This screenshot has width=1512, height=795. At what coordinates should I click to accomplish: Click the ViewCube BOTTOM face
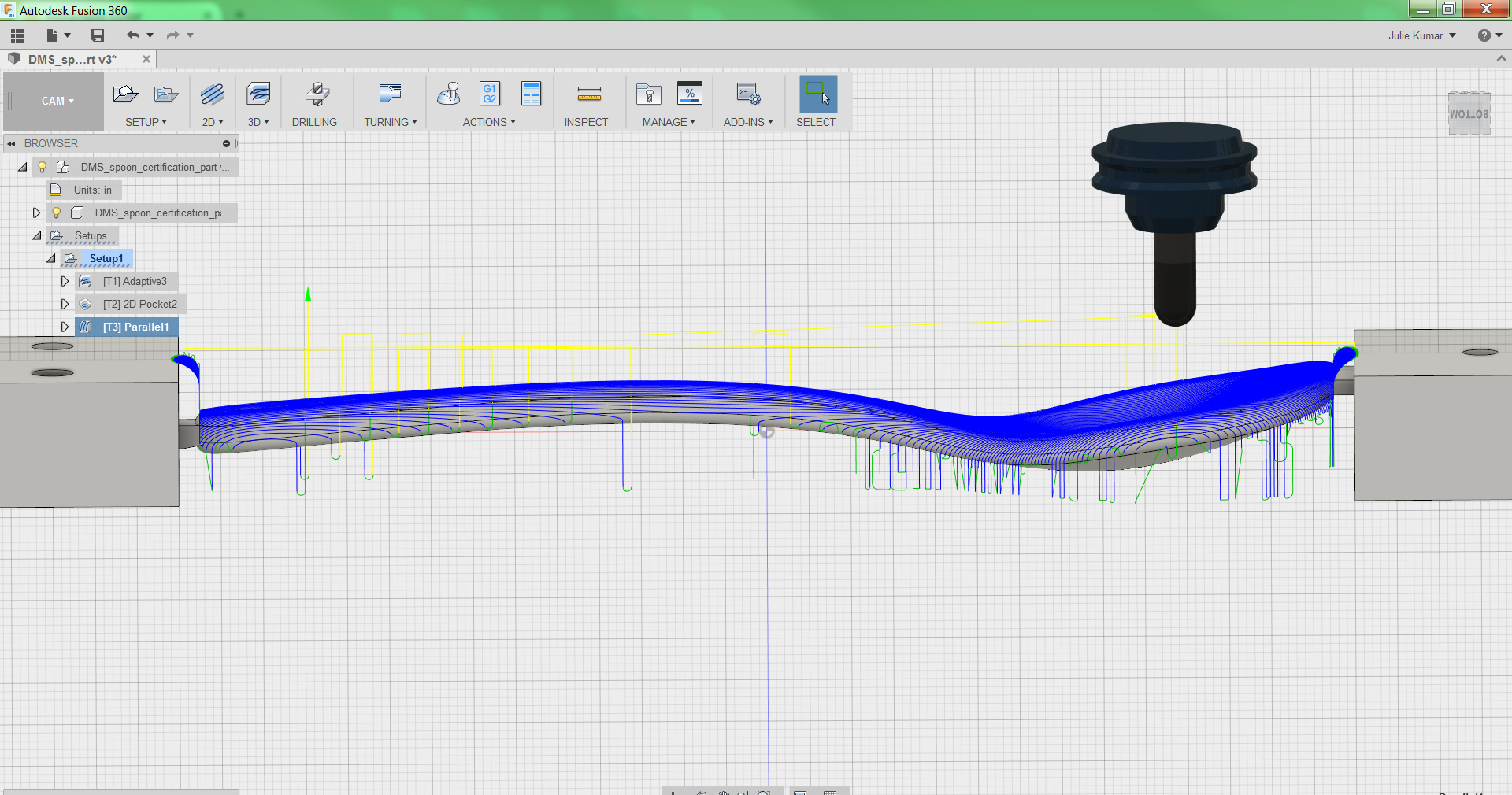(1469, 114)
